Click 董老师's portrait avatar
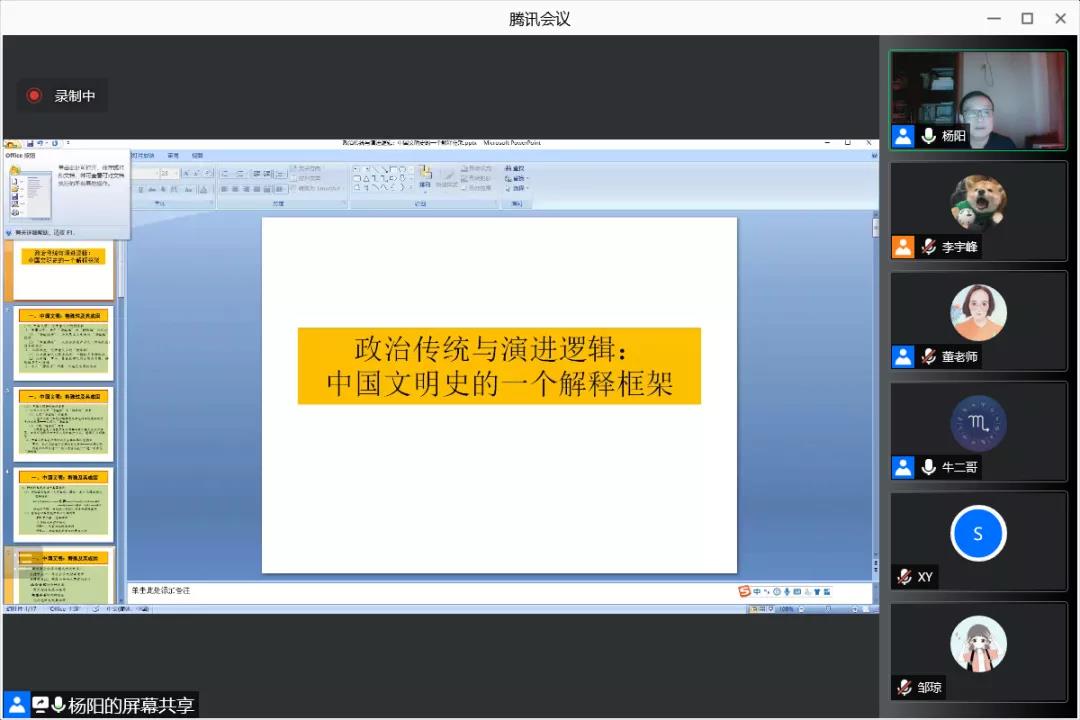 pyautogui.click(x=978, y=312)
